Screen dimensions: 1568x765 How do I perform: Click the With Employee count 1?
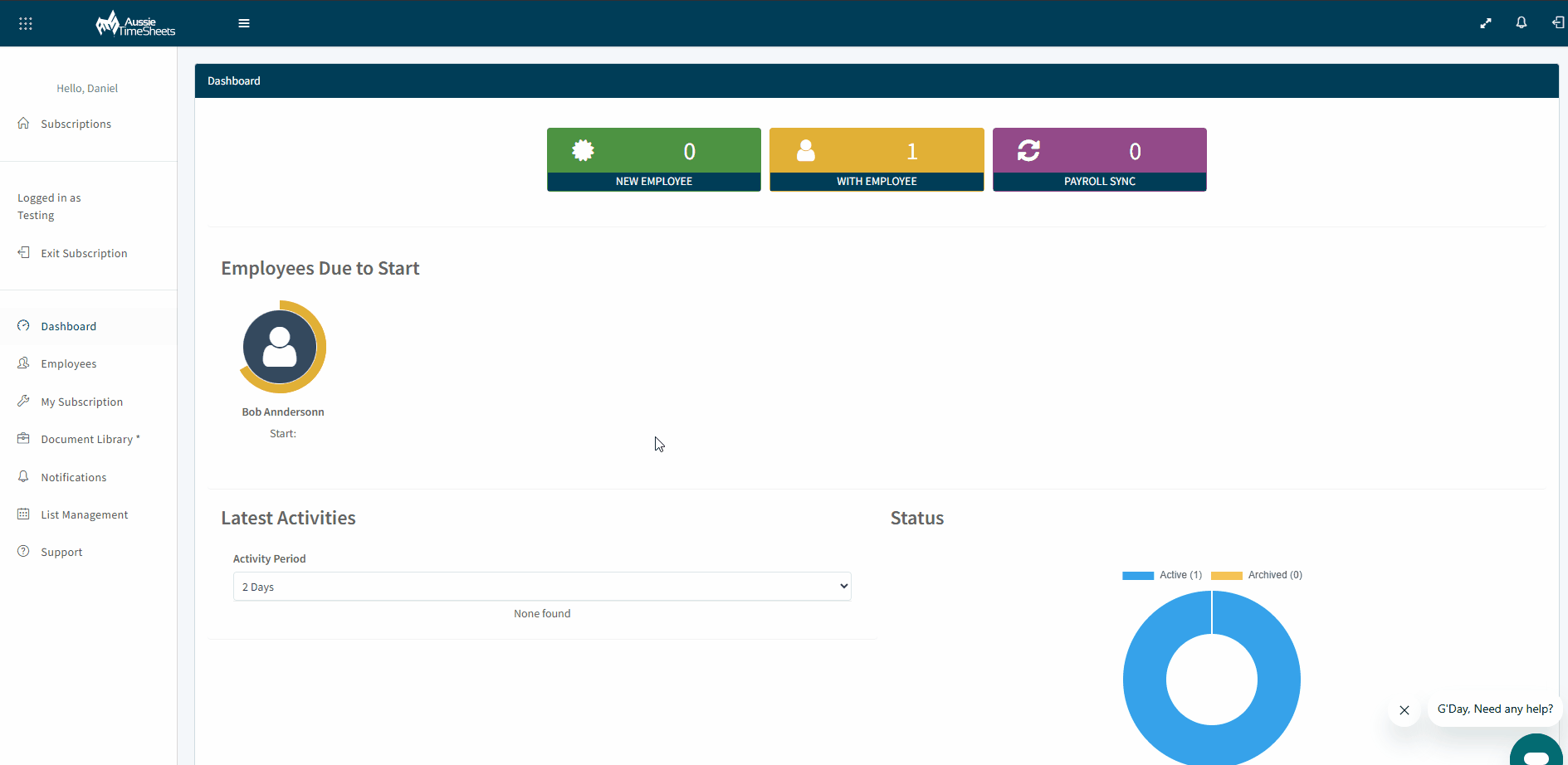click(911, 151)
